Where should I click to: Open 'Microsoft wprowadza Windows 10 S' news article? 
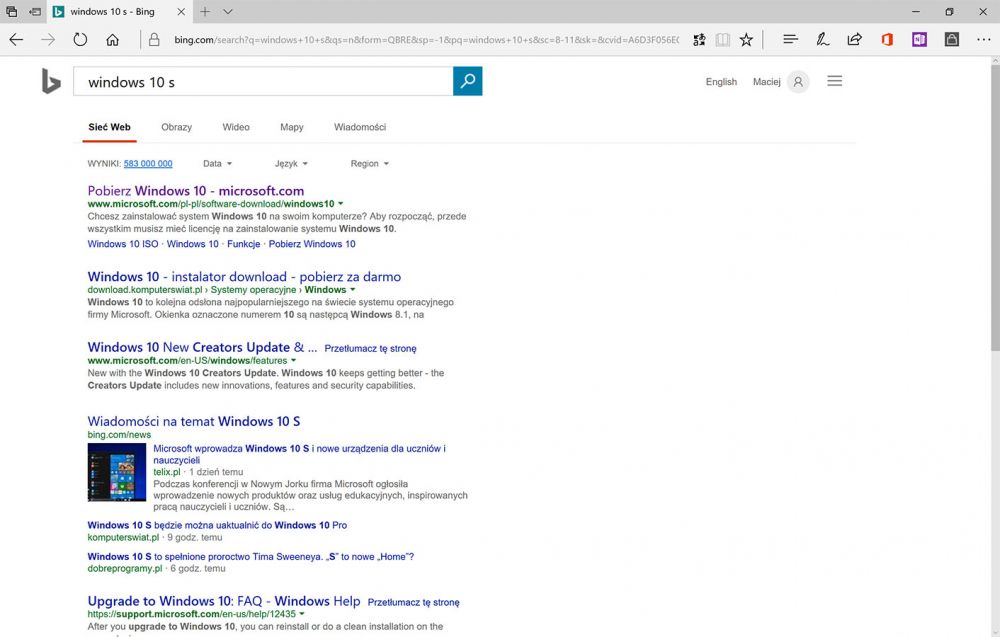299,455
